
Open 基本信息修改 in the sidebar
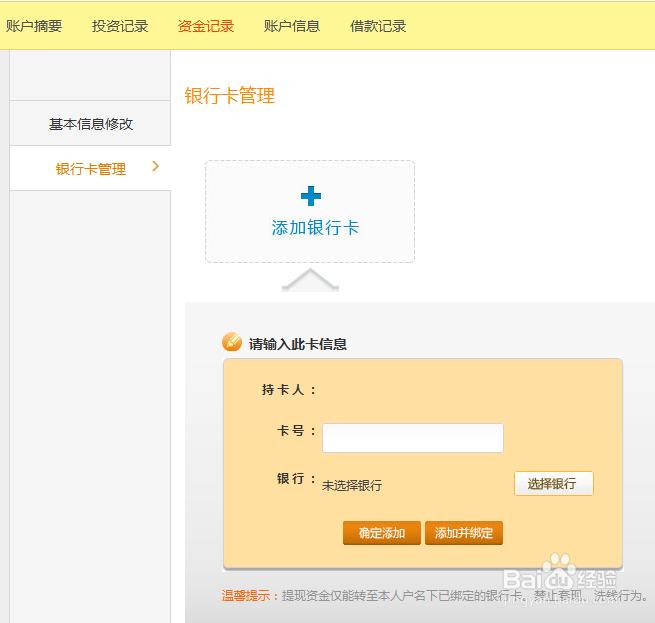(x=91, y=124)
